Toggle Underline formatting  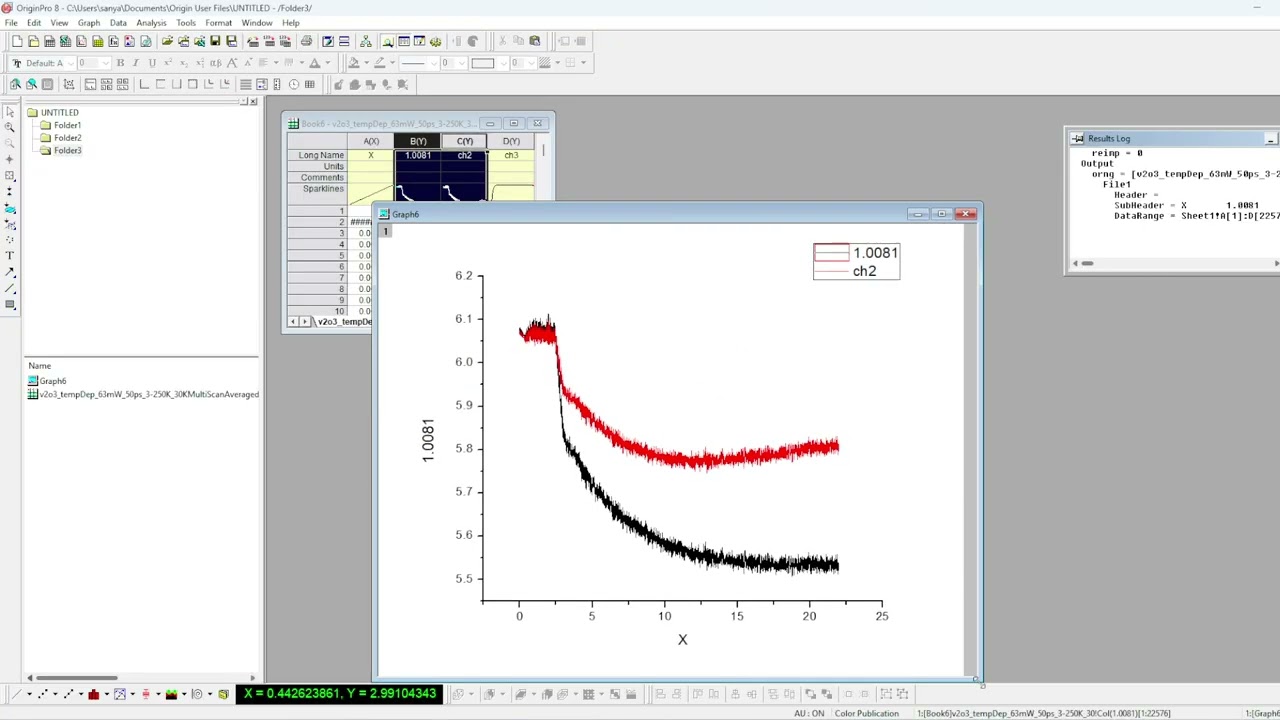tap(152, 63)
